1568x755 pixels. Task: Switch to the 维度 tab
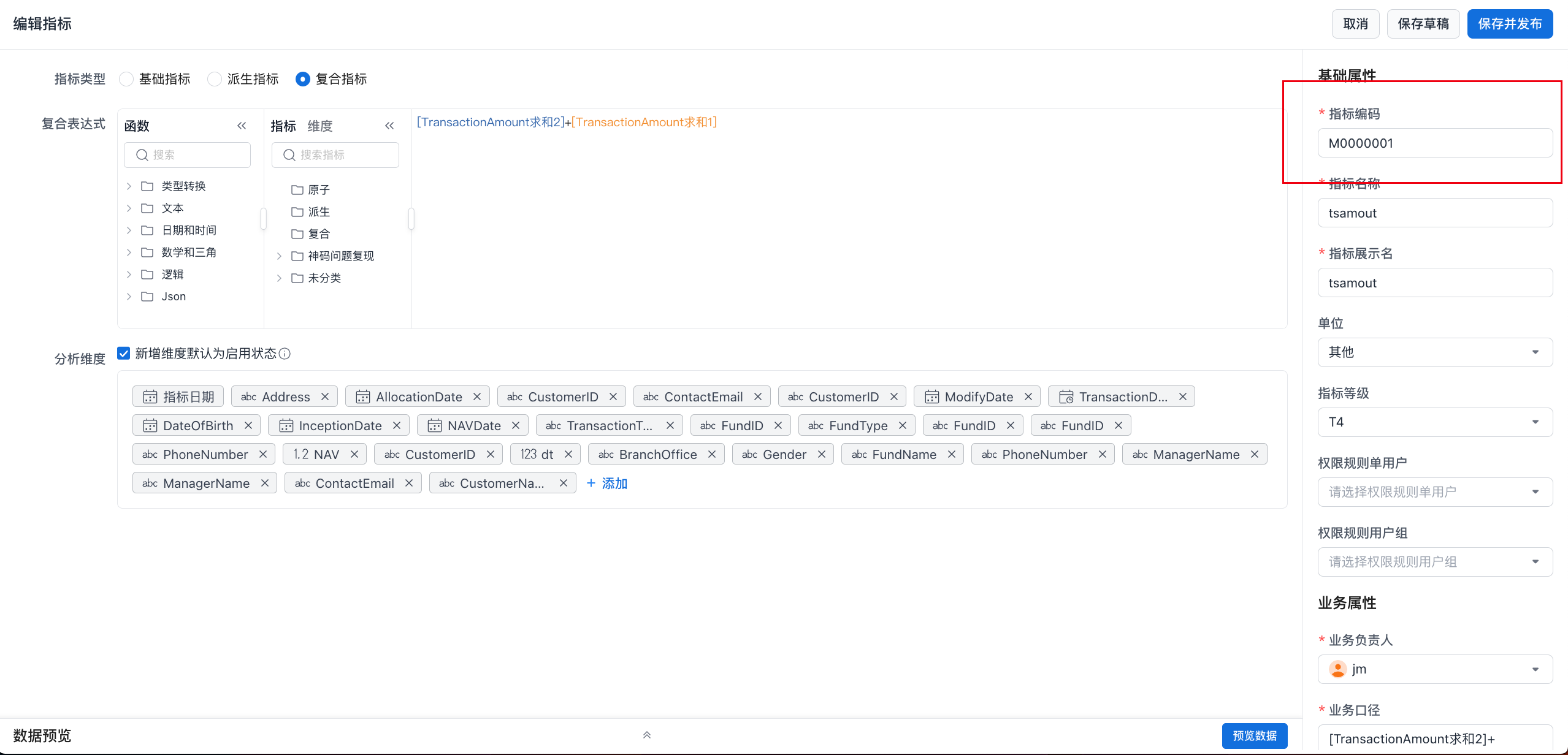319,126
